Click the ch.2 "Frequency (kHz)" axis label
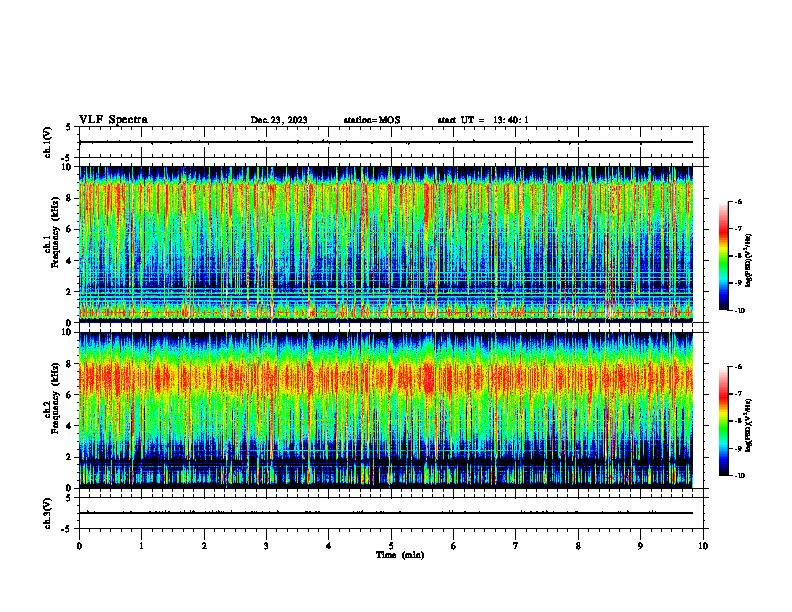The width and height of the screenshot is (792, 612). [55, 398]
